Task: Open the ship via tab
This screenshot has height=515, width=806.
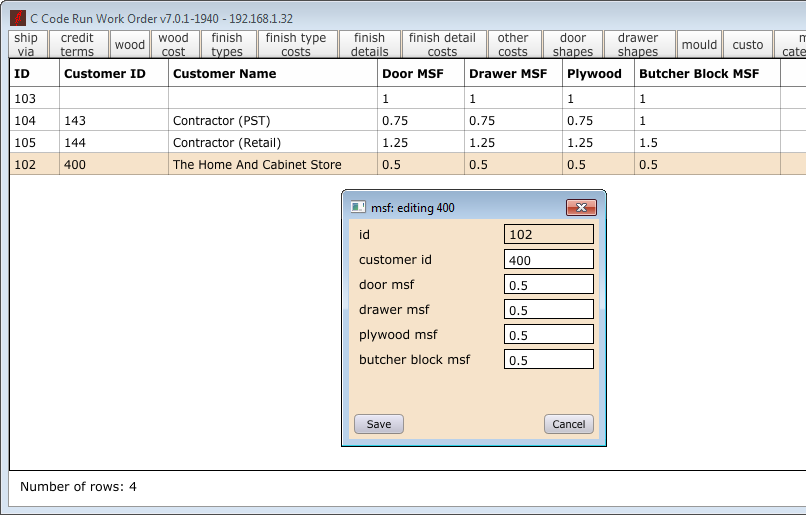Action: (x=26, y=45)
